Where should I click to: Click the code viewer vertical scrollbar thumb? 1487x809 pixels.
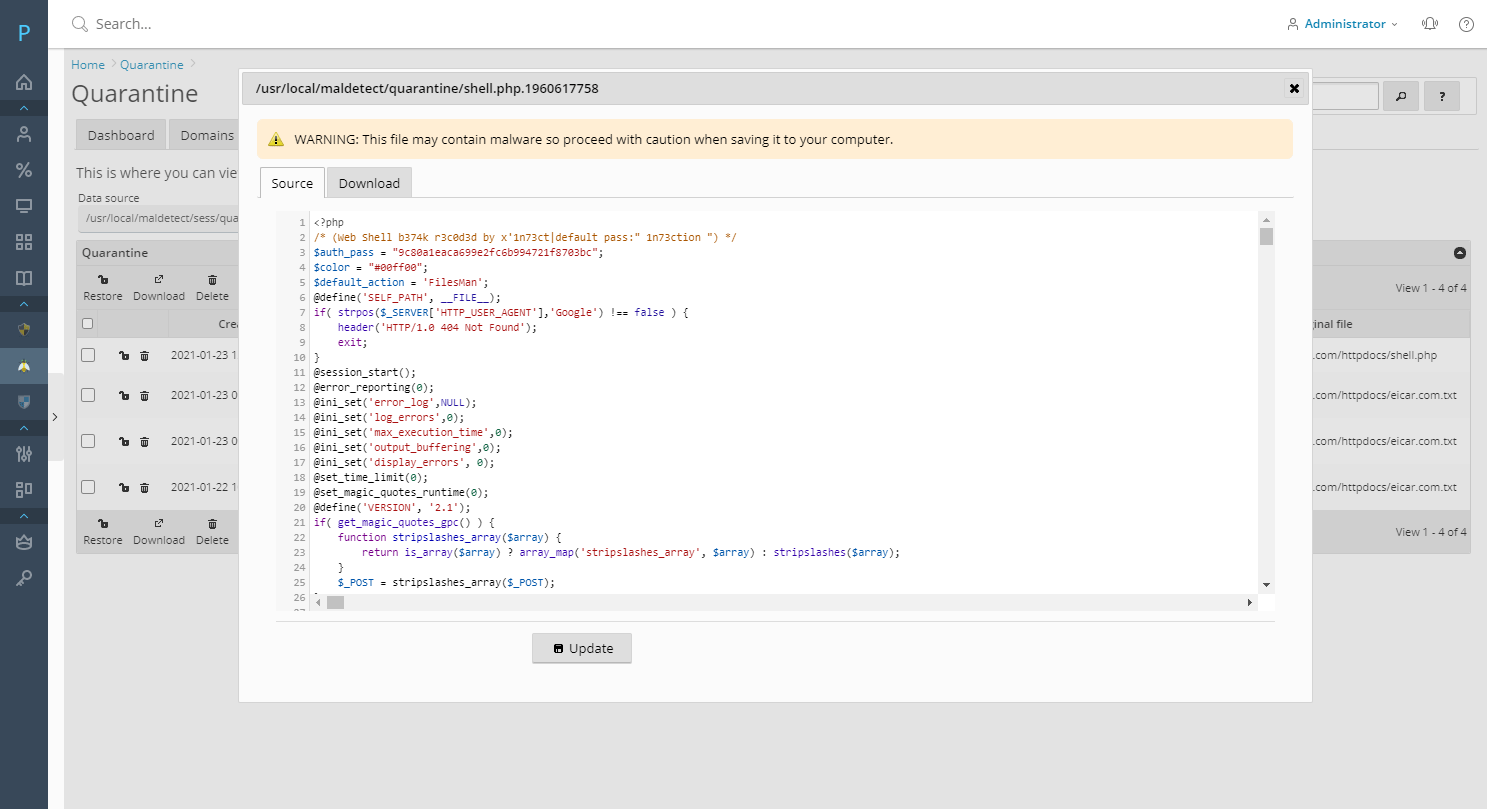[1266, 236]
